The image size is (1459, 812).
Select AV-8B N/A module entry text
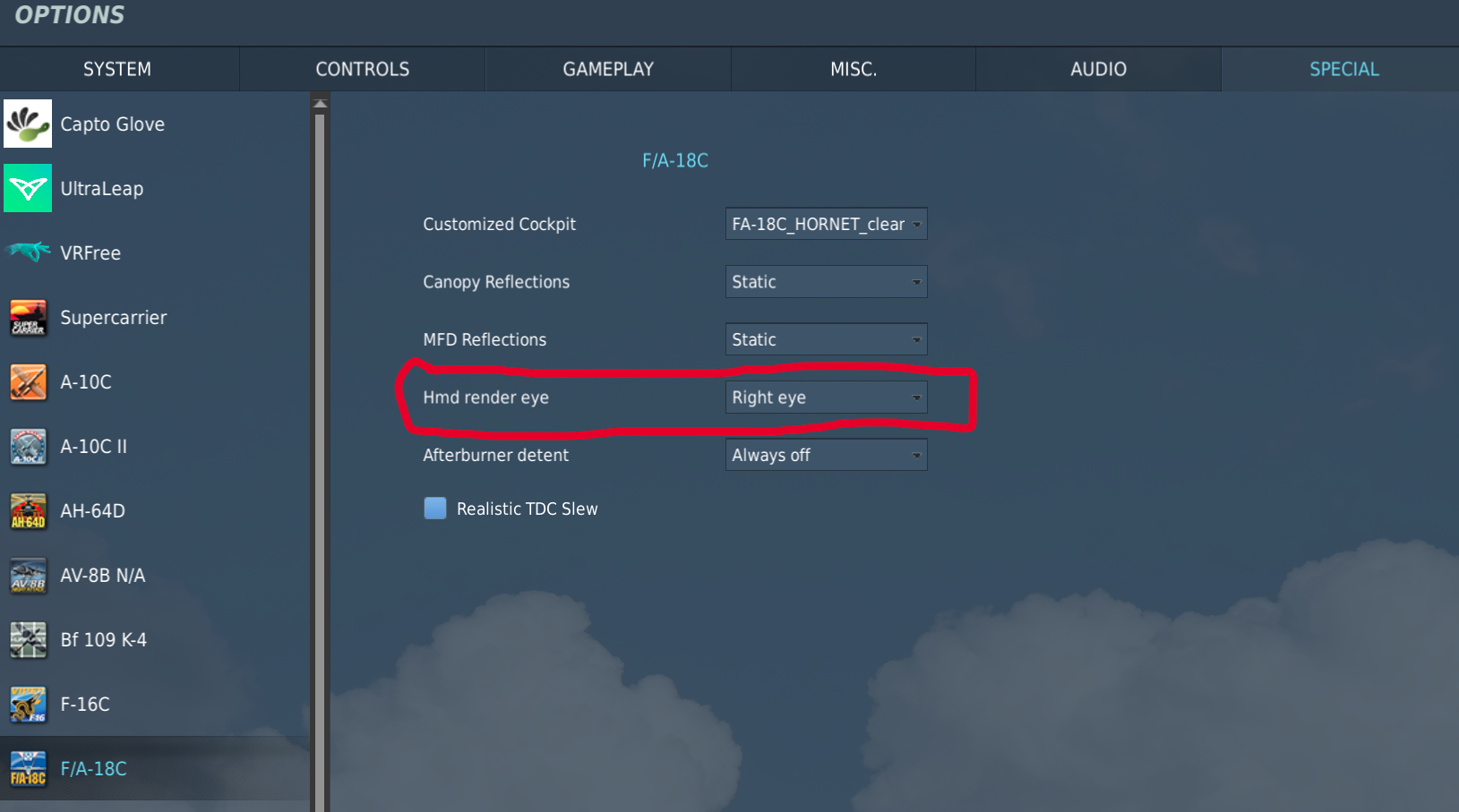(x=103, y=576)
